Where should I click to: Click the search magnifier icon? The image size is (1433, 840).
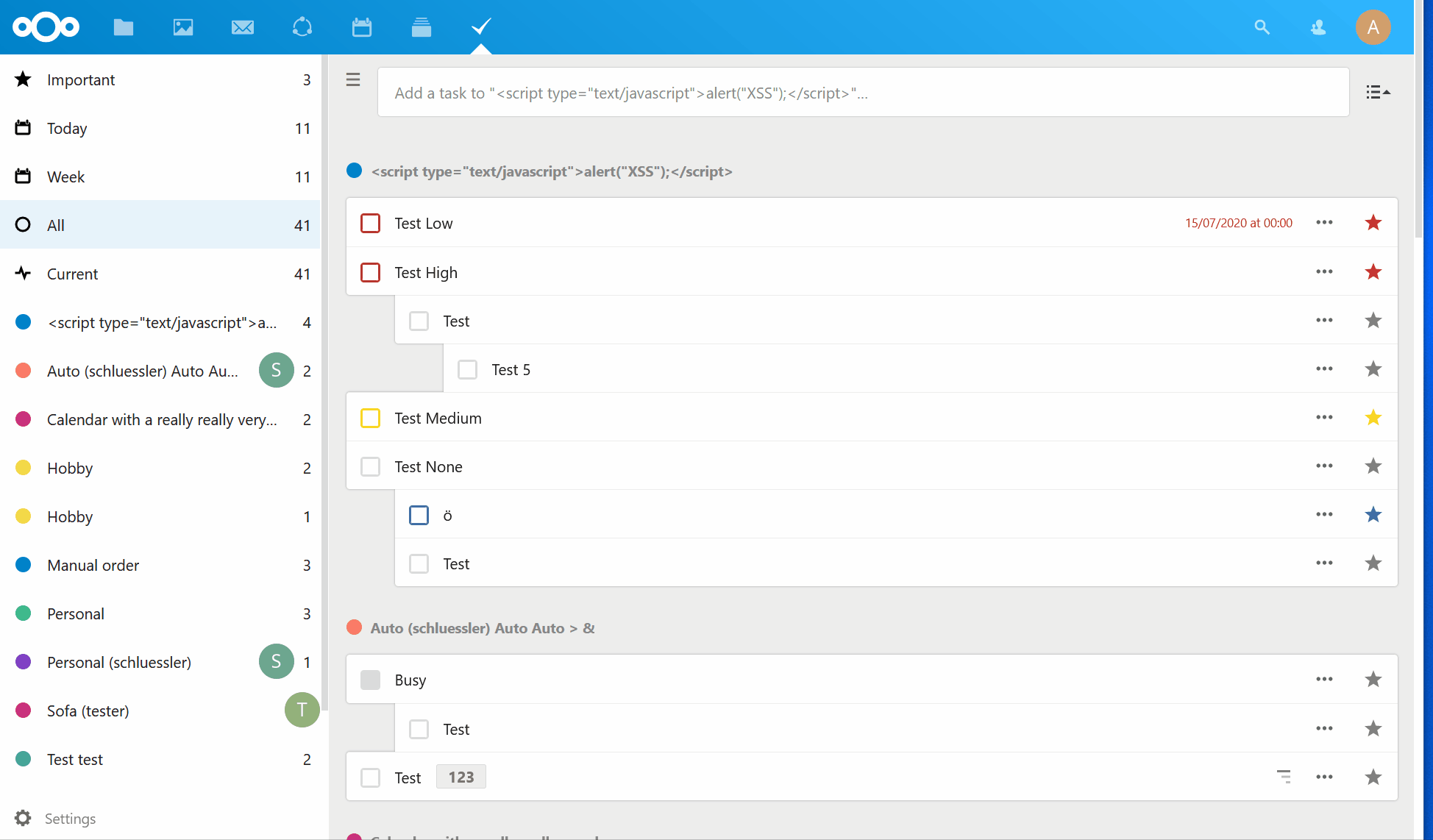click(x=1262, y=27)
